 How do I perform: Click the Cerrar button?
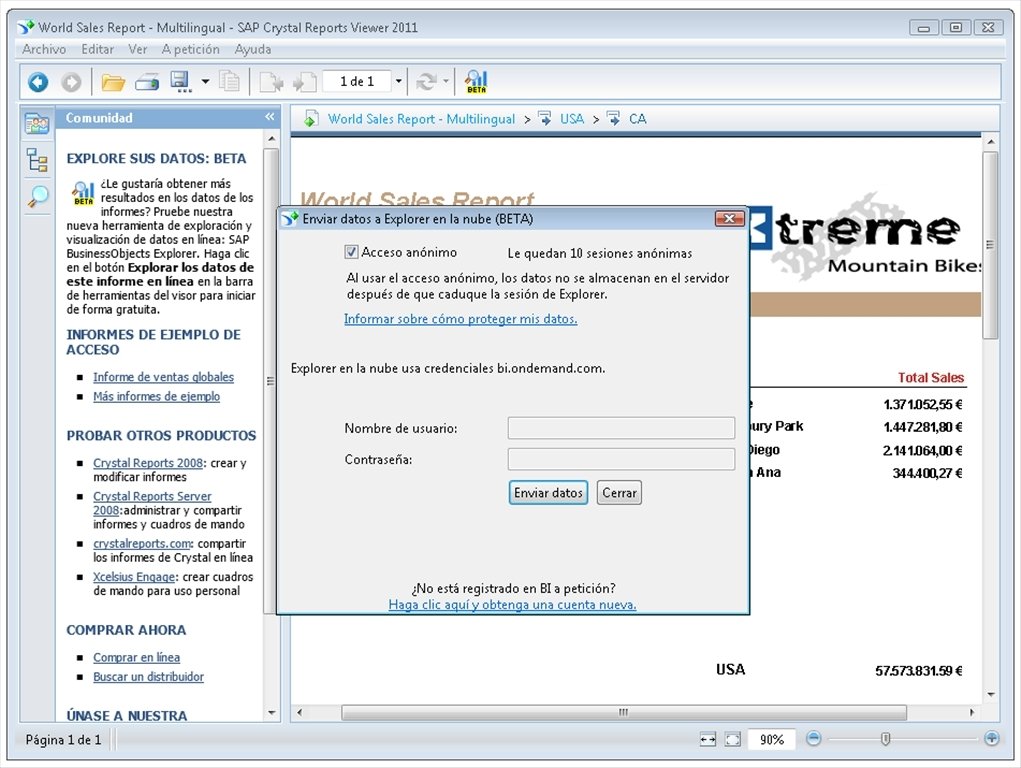tap(619, 493)
